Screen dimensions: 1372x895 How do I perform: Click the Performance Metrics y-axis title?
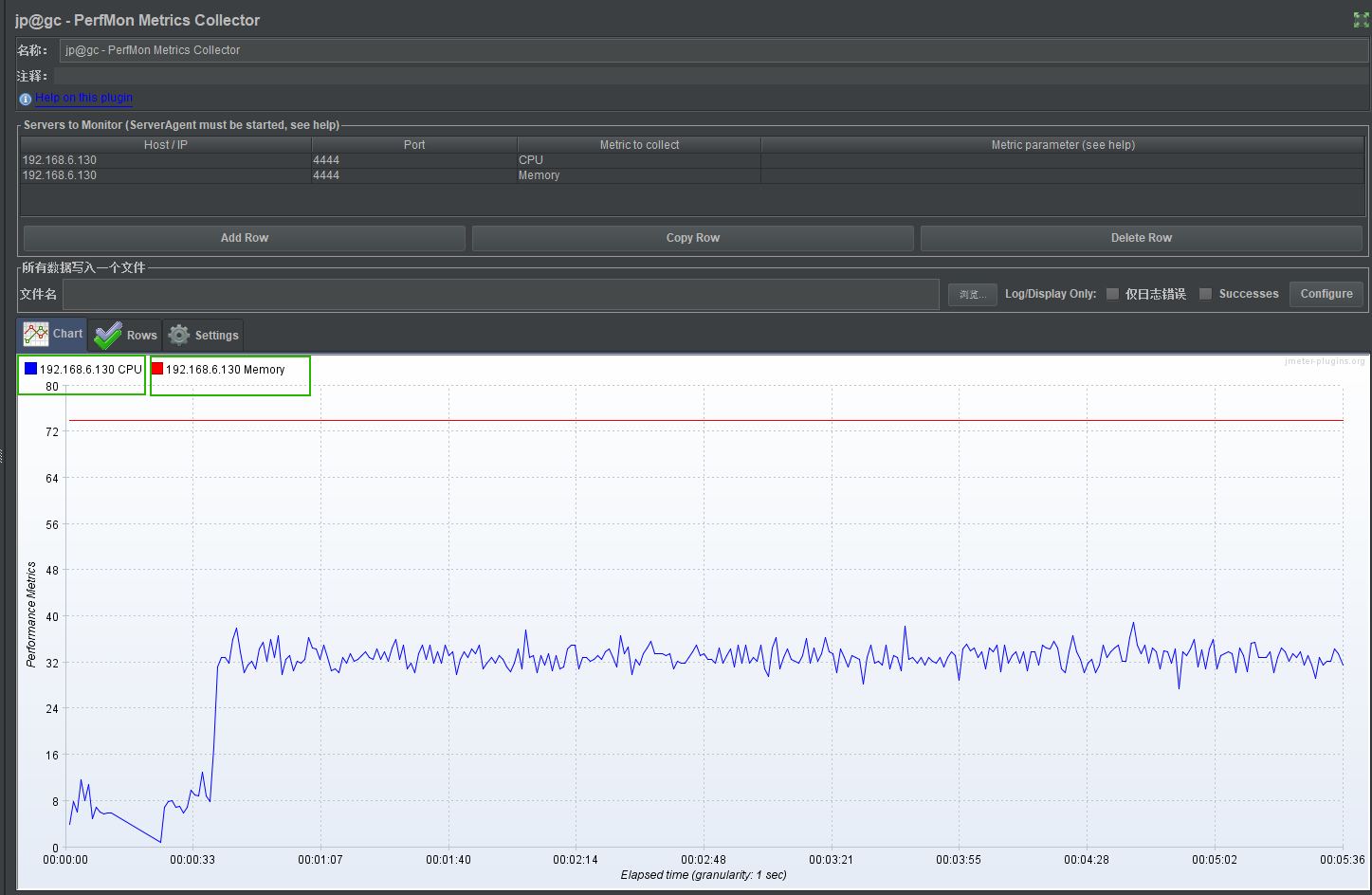[x=31, y=614]
